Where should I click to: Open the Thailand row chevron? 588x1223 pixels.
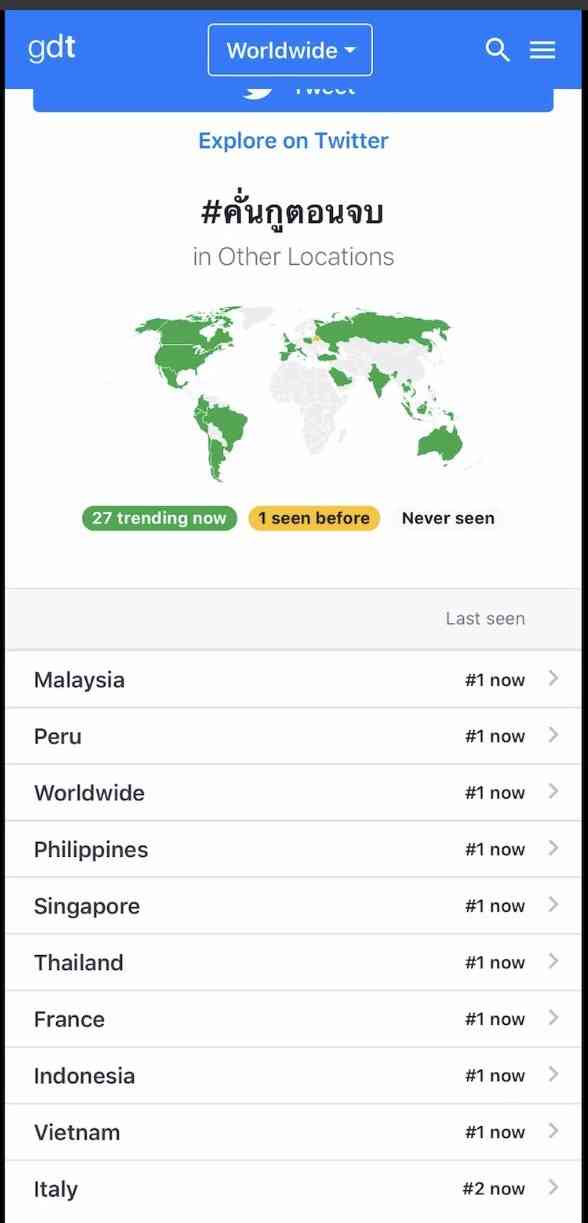click(x=554, y=962)
